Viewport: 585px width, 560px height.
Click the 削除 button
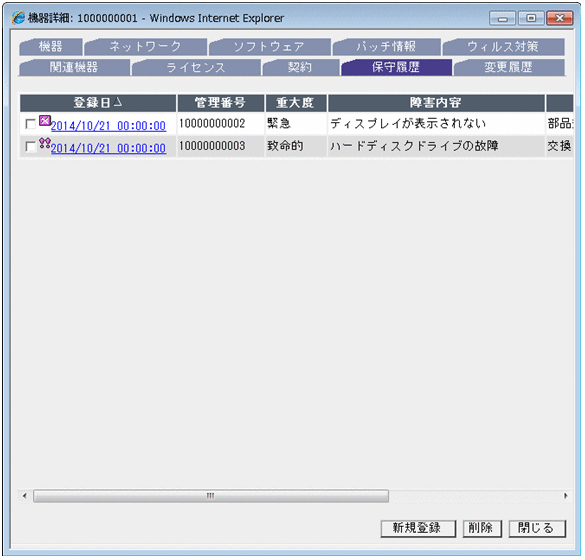pyautogui.click(x=482, y=528)
